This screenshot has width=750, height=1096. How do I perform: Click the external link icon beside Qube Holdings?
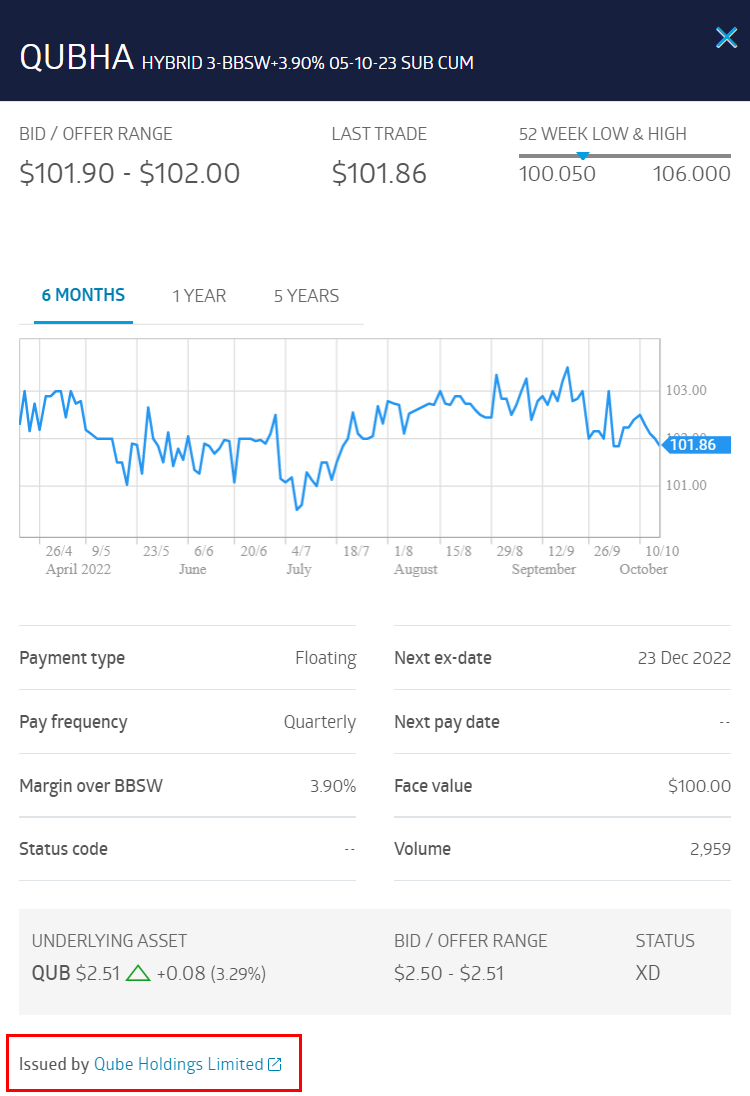(x=275, y=1065)
